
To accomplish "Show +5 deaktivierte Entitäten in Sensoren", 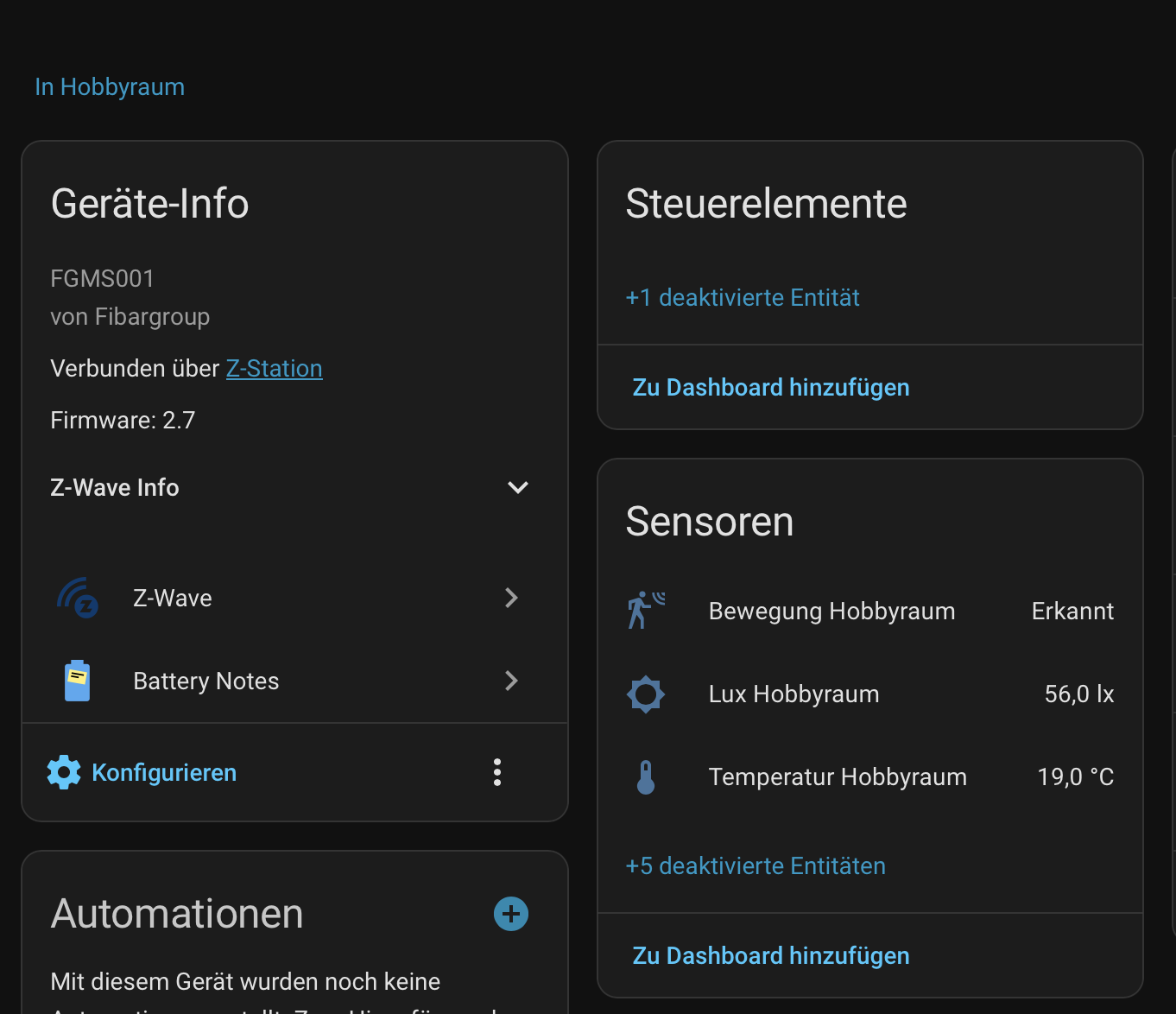I will [756, 866].
